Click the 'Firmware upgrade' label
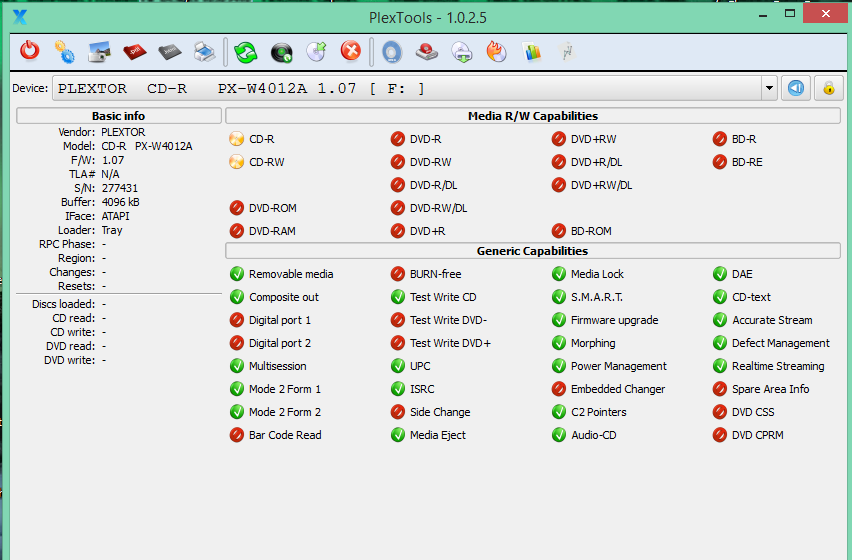This screenshot has height=560, width=852. (615, 320)
